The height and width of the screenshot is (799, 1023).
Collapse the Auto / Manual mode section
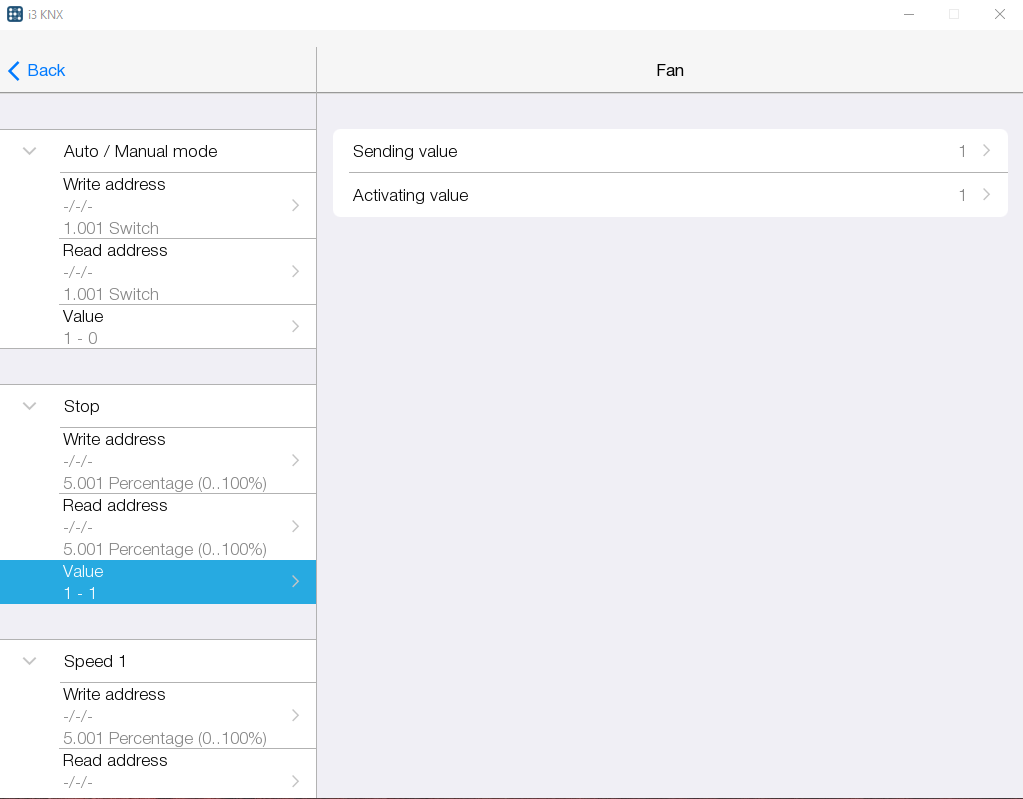click(x=30, y=151)
